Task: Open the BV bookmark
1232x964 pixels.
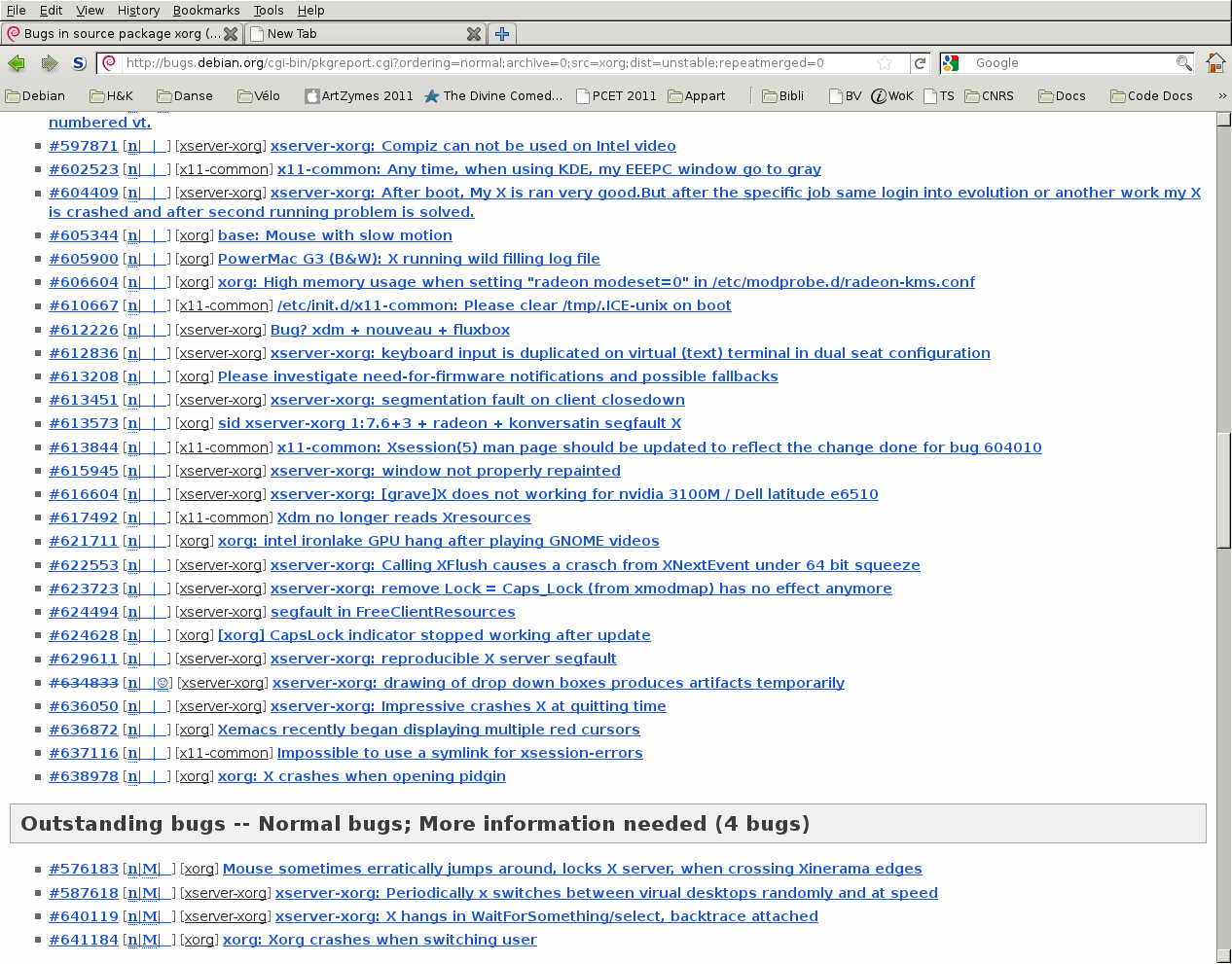Action: (x=845, y=96)
